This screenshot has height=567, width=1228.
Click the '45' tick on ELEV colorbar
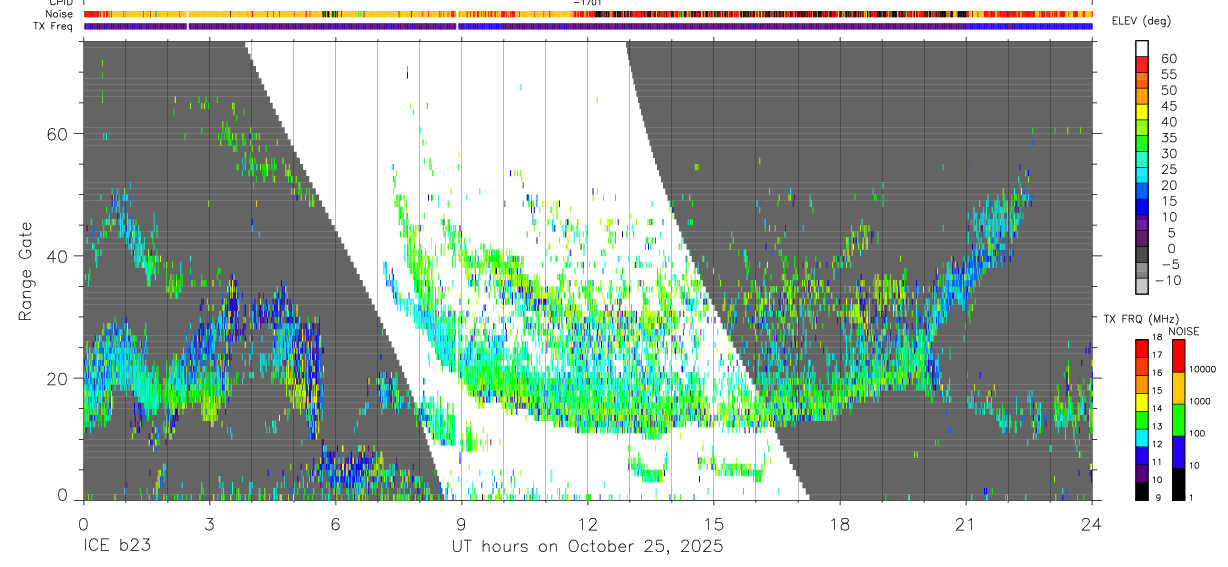pos(1168,107)
